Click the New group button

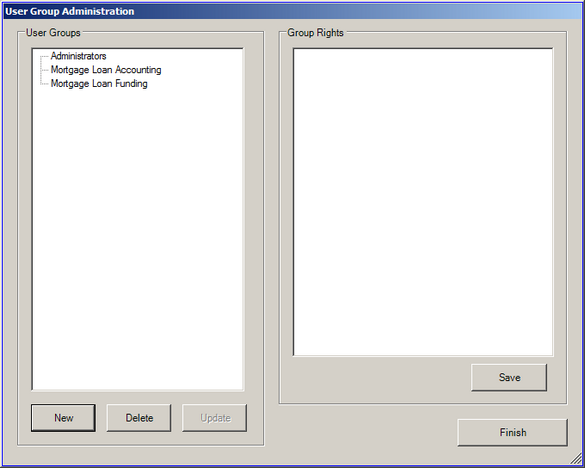click(63, 418)
